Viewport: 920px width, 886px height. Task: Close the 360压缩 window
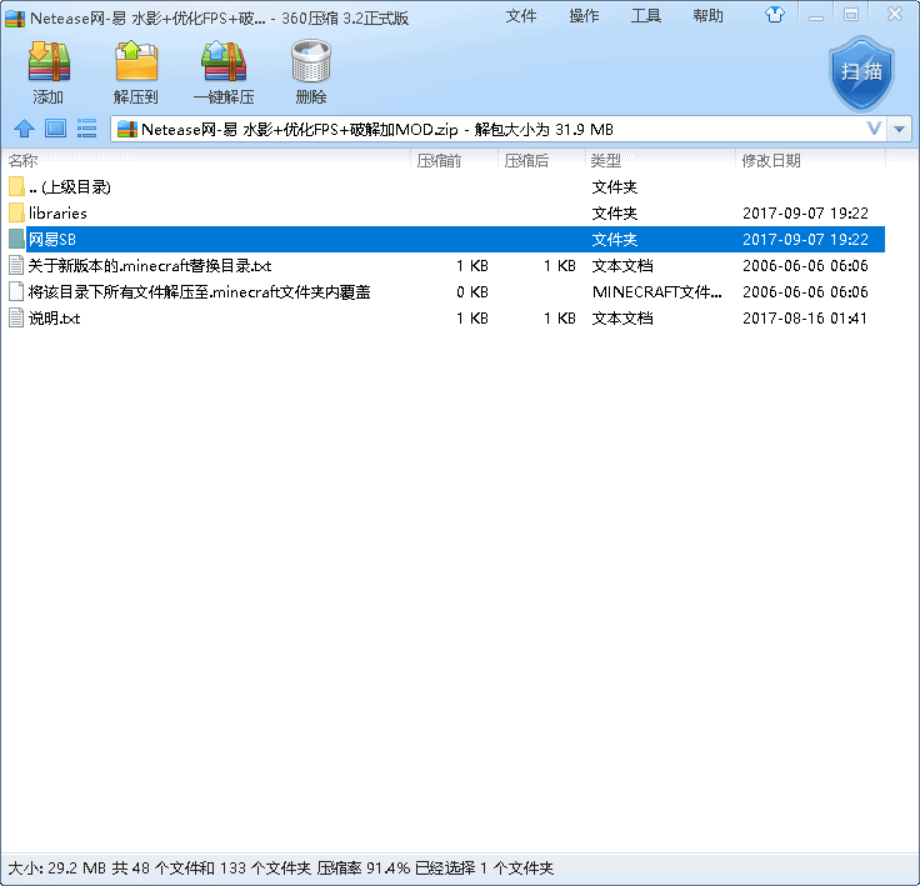coord(894,14)
